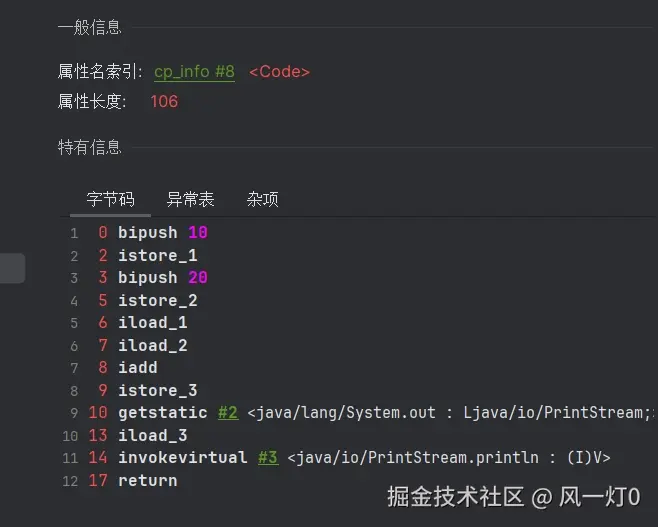The image size is (658, 527).
Task: Follow the #2 constant pool link
Action: click(228, 413)
